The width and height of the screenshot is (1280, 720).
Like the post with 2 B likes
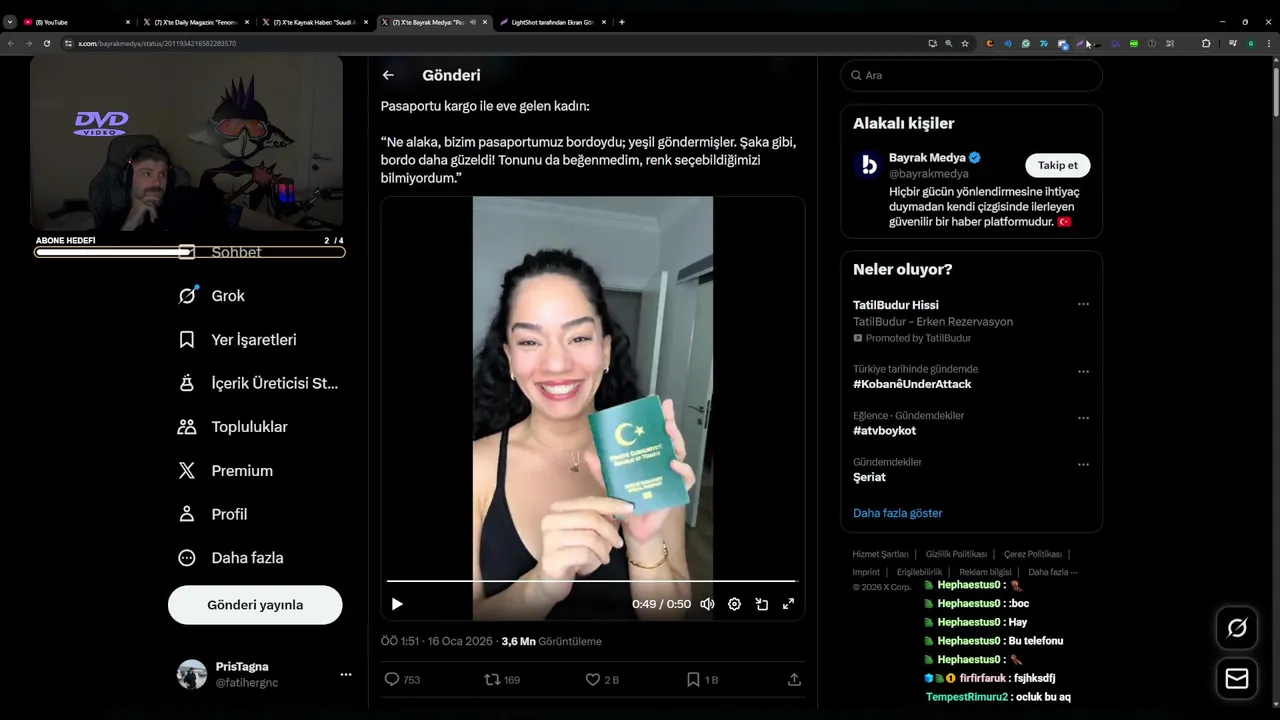pyautogui.click(x=602, y=679)
